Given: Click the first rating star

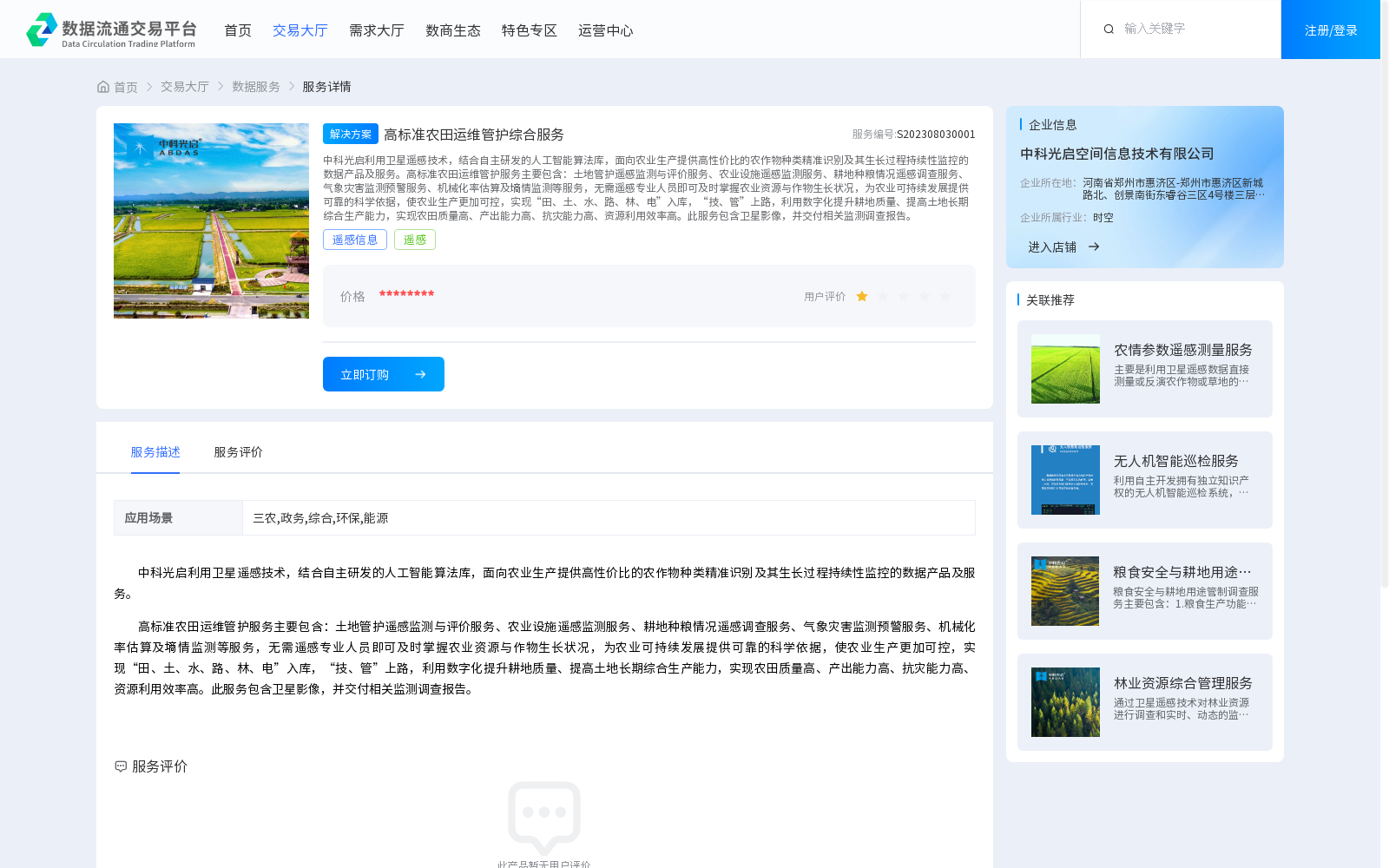Looking at the screenshot, I should point(862,296).
